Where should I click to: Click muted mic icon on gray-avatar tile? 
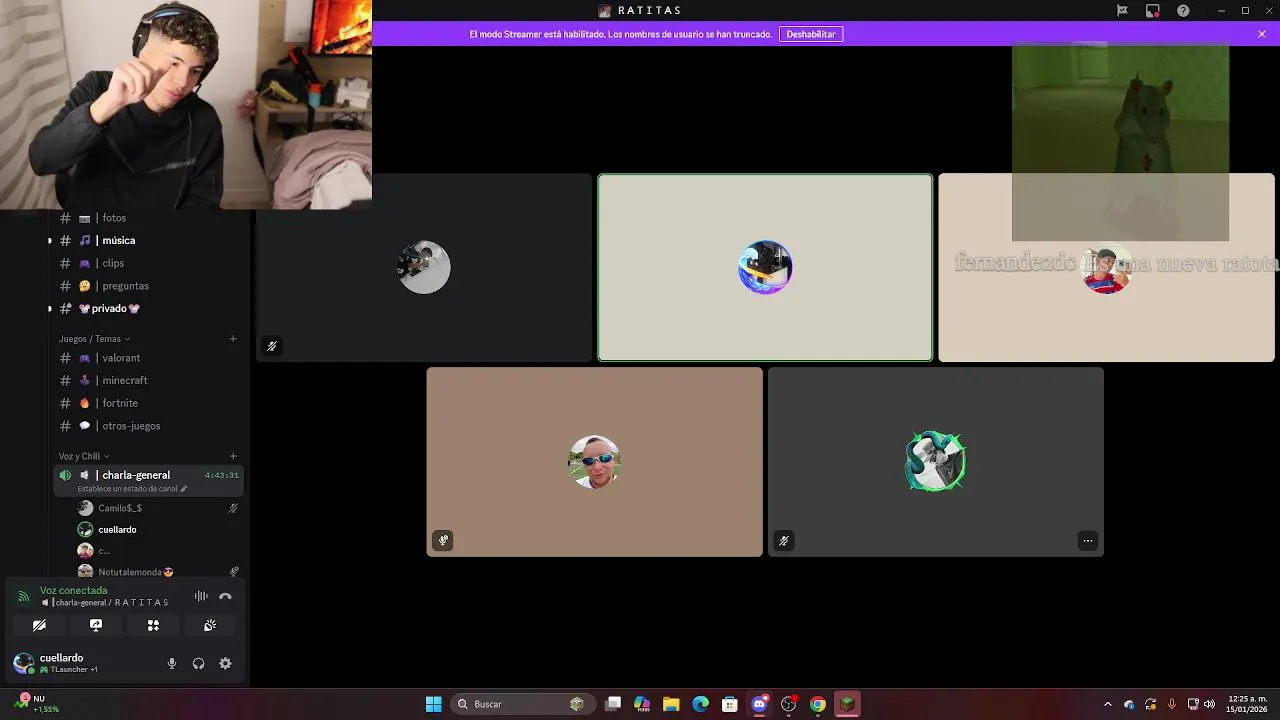pyautogui.click(x=272, y=346)
